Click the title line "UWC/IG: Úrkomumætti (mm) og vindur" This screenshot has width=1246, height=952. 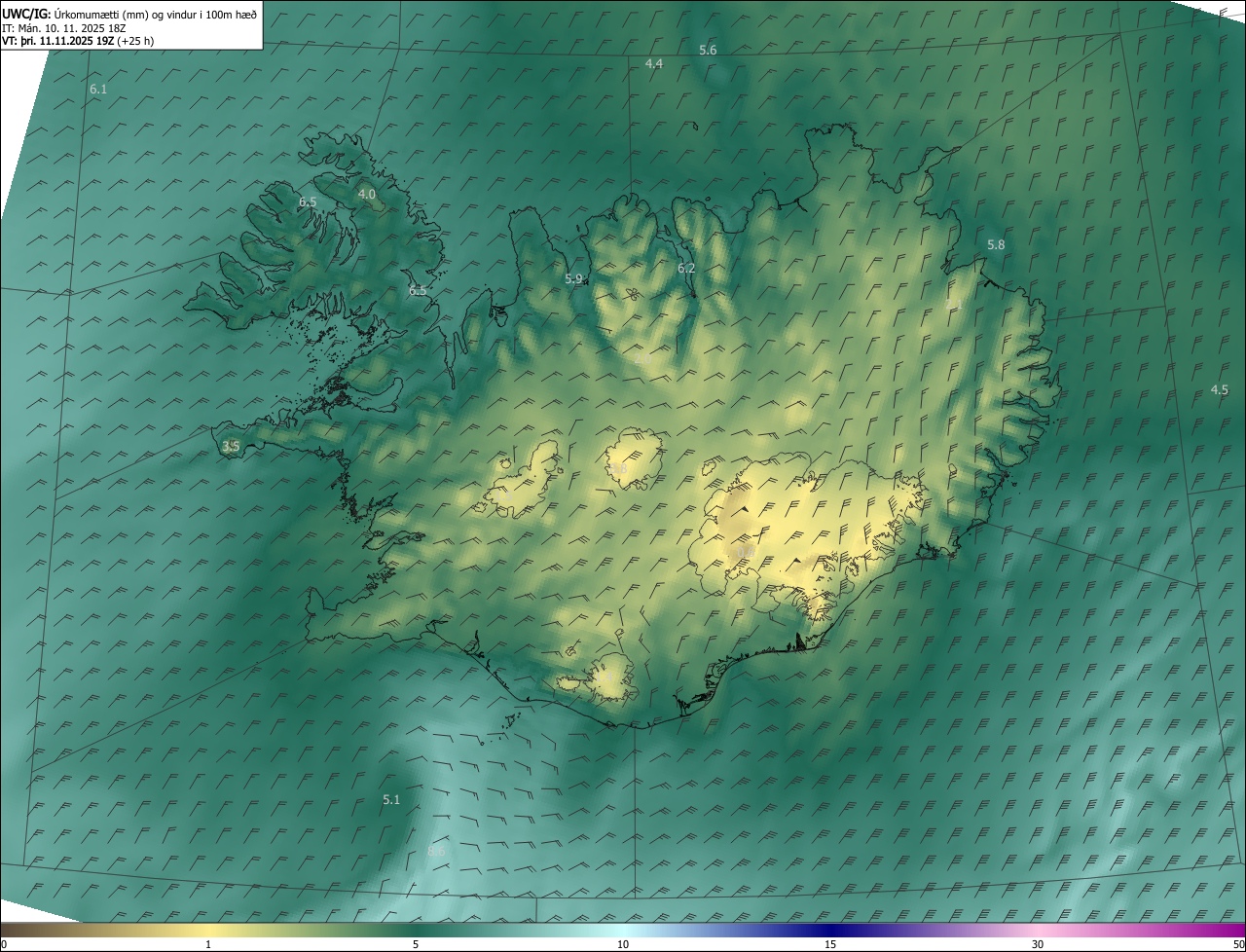coord(129,14)
